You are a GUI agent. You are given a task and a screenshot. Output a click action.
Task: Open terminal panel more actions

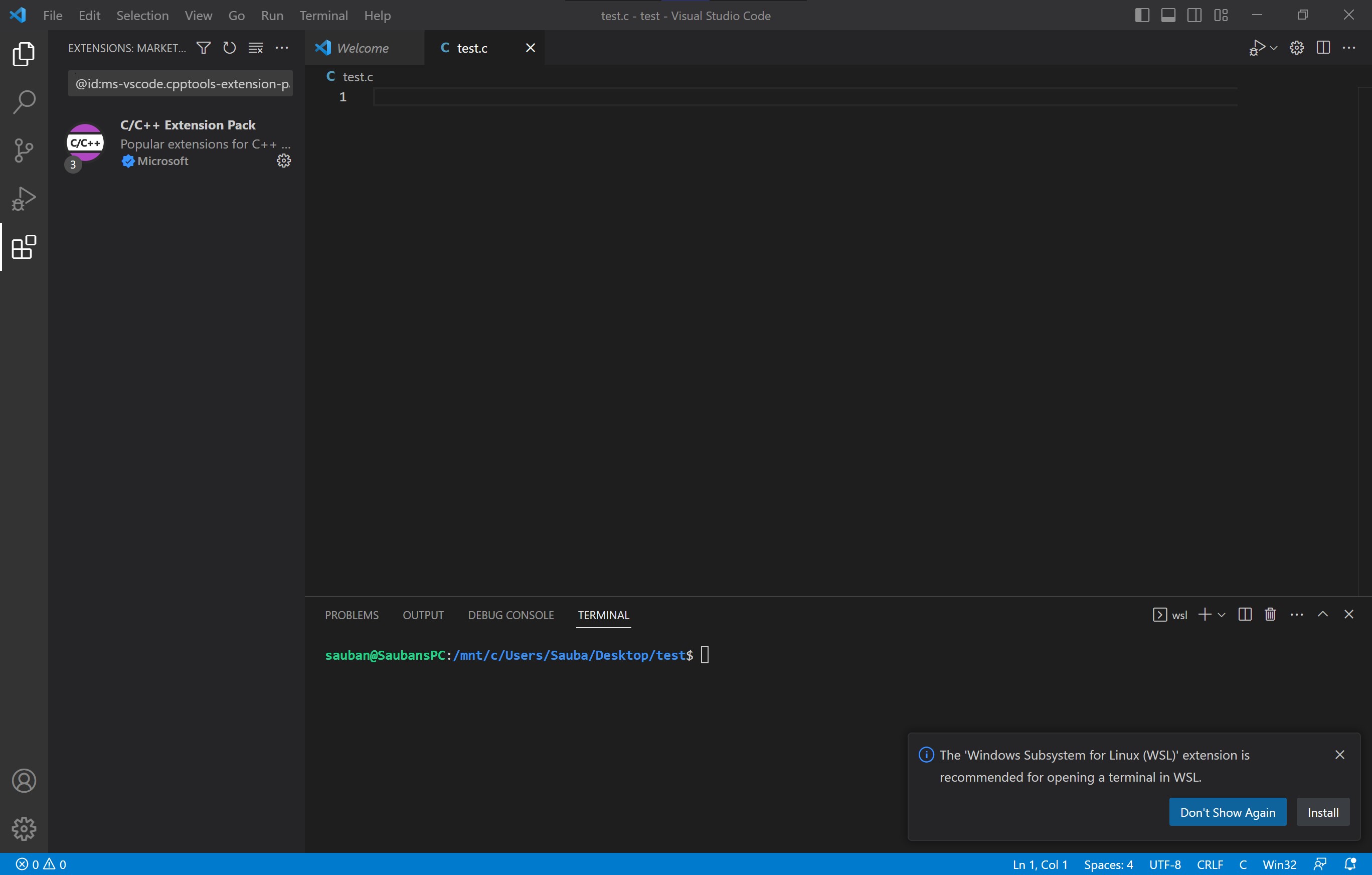(1296, 615)
